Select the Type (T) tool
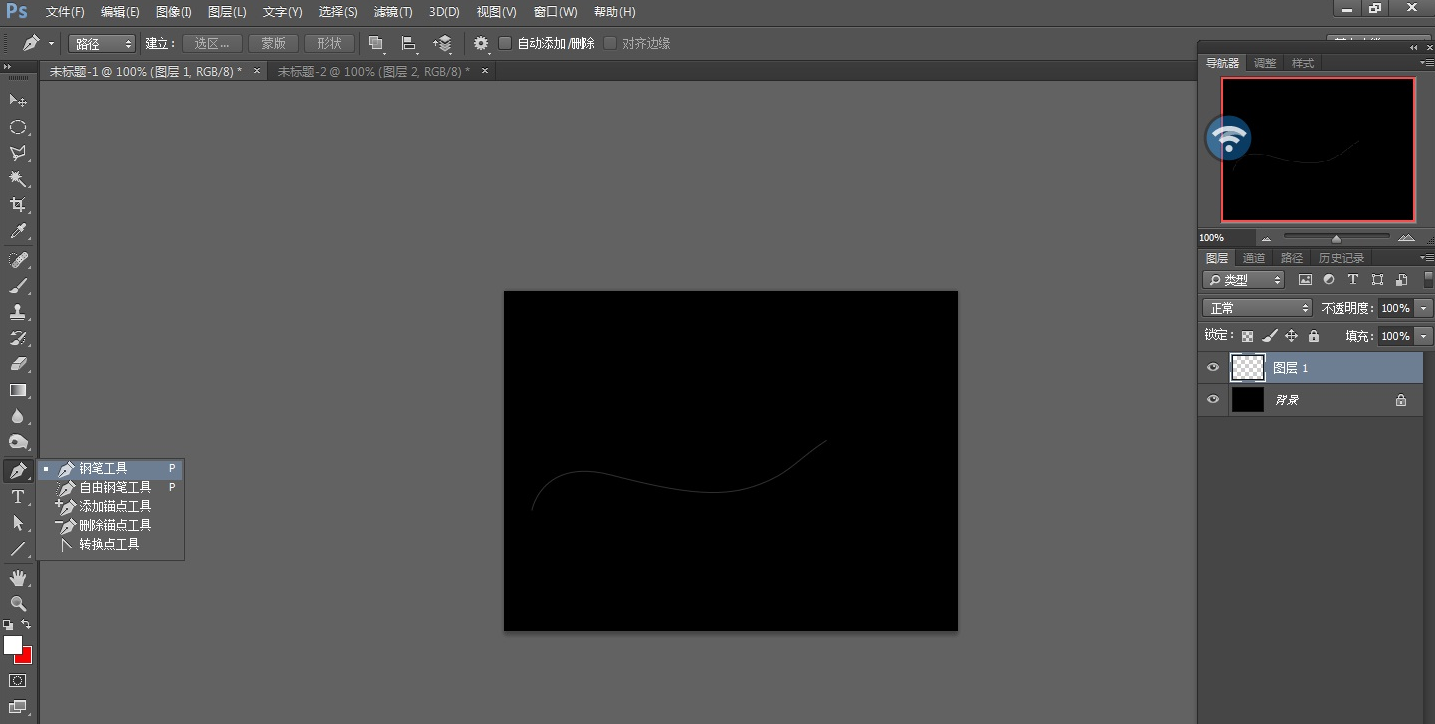 18,497
